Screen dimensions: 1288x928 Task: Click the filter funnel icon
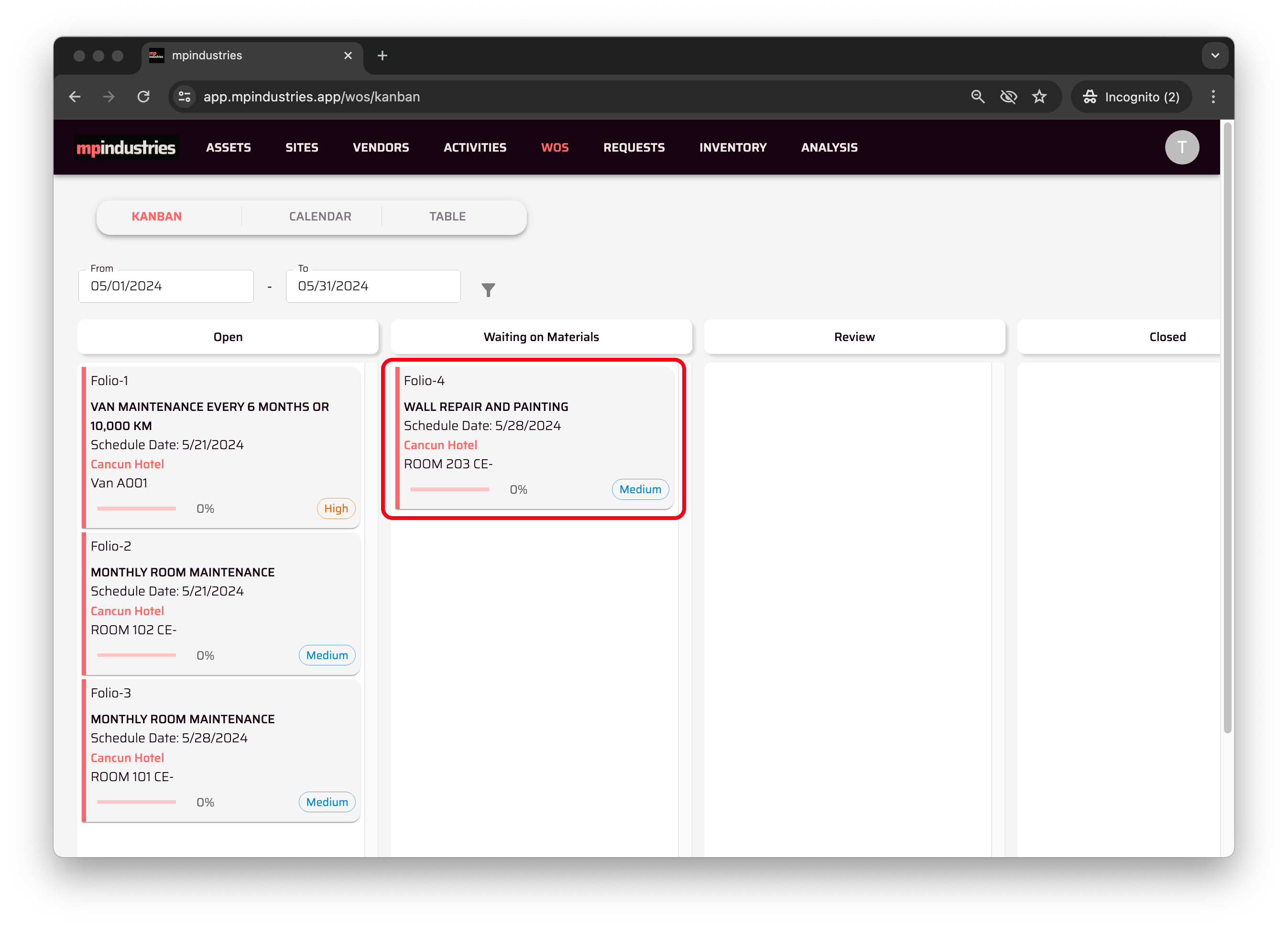tap(488, 290)
